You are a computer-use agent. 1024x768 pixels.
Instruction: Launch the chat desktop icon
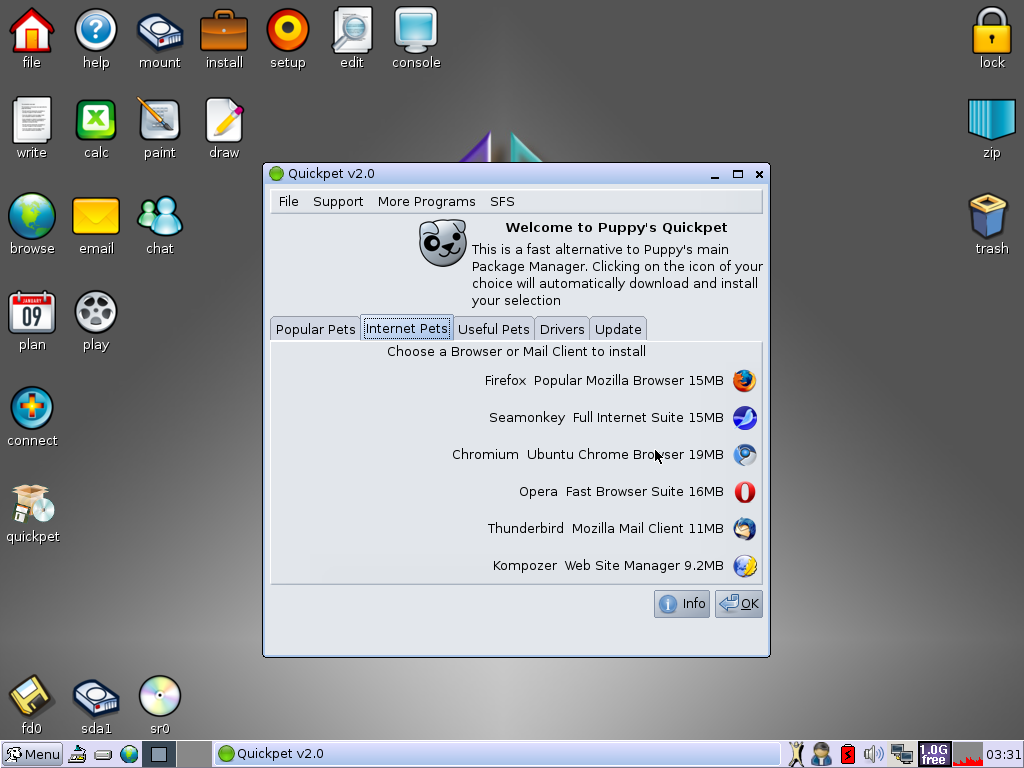click(x=159, y=224)
